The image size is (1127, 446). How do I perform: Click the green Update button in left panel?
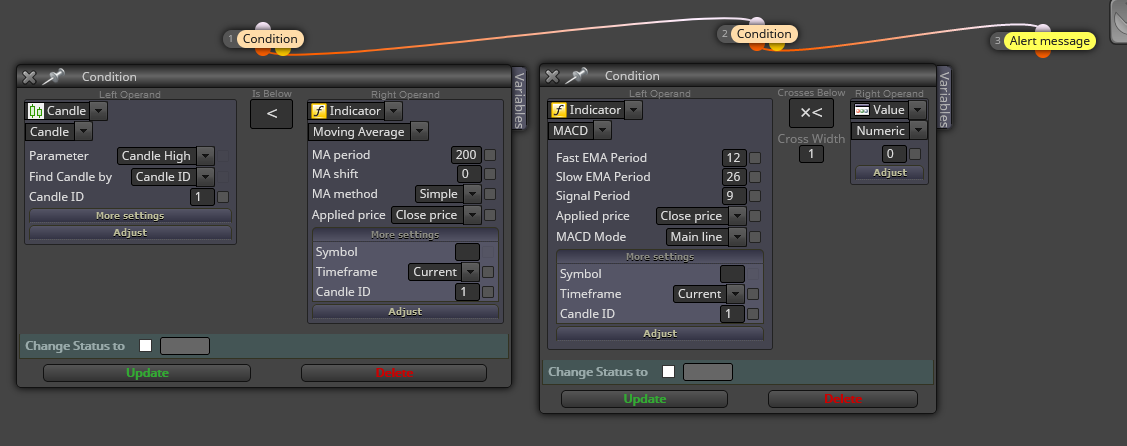pyautogui.click(x=147, y=373)
